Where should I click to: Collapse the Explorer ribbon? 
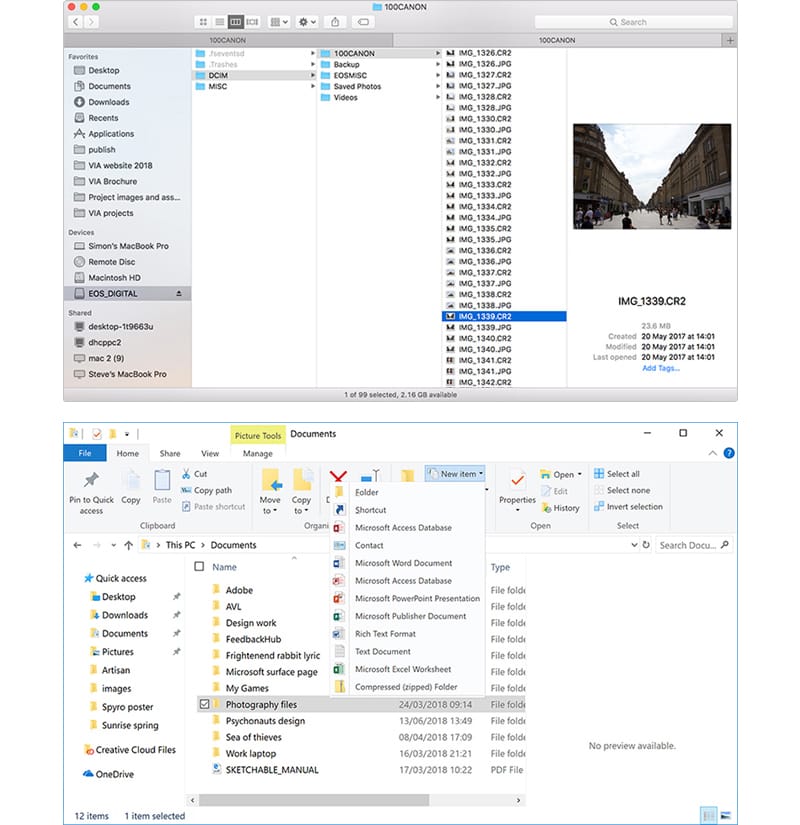713,453
